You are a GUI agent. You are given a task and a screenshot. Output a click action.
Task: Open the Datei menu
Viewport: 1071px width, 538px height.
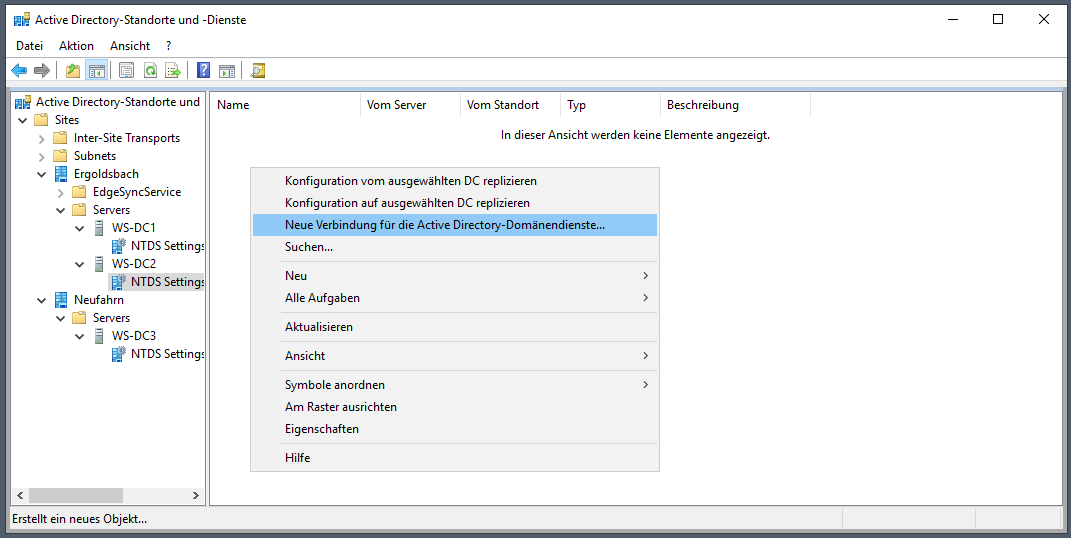pyautogui.click(x=29, y=46)
